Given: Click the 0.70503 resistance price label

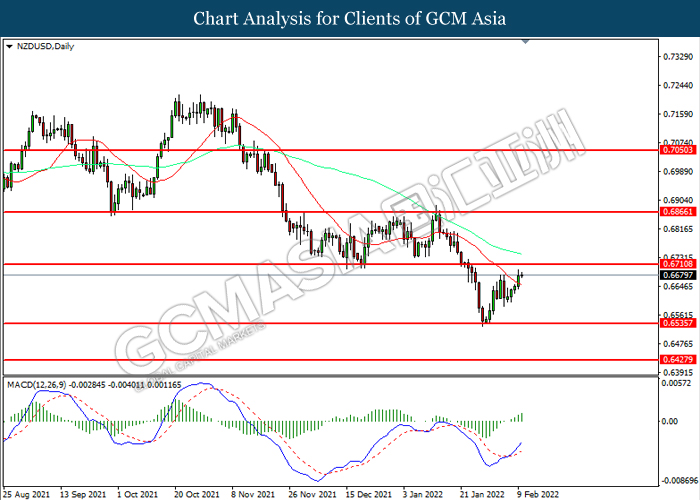Looking at the screenshot, I should (x=678, y=150).
